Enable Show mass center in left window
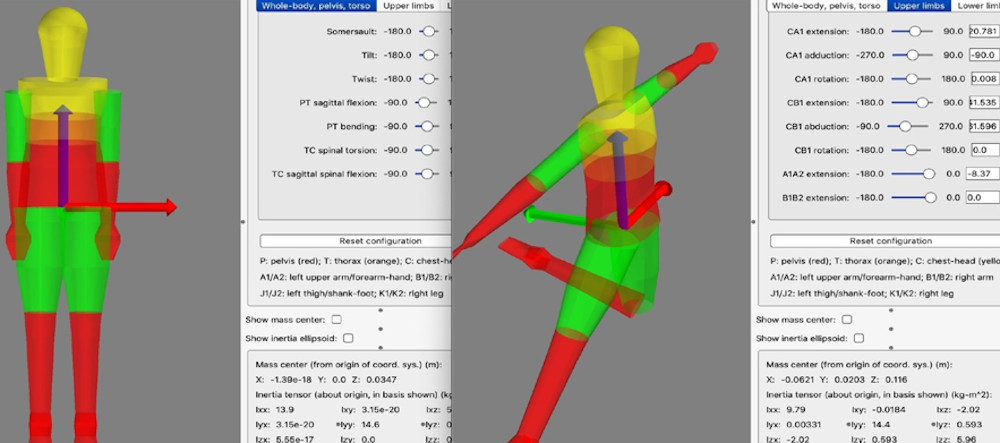This screenshot has width=1000, height=443. (x=336, y=319)
